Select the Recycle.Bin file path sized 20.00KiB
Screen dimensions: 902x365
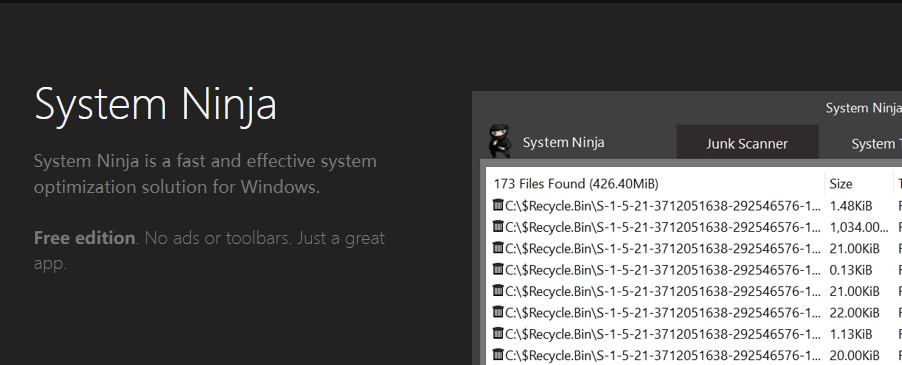point(663,355)
